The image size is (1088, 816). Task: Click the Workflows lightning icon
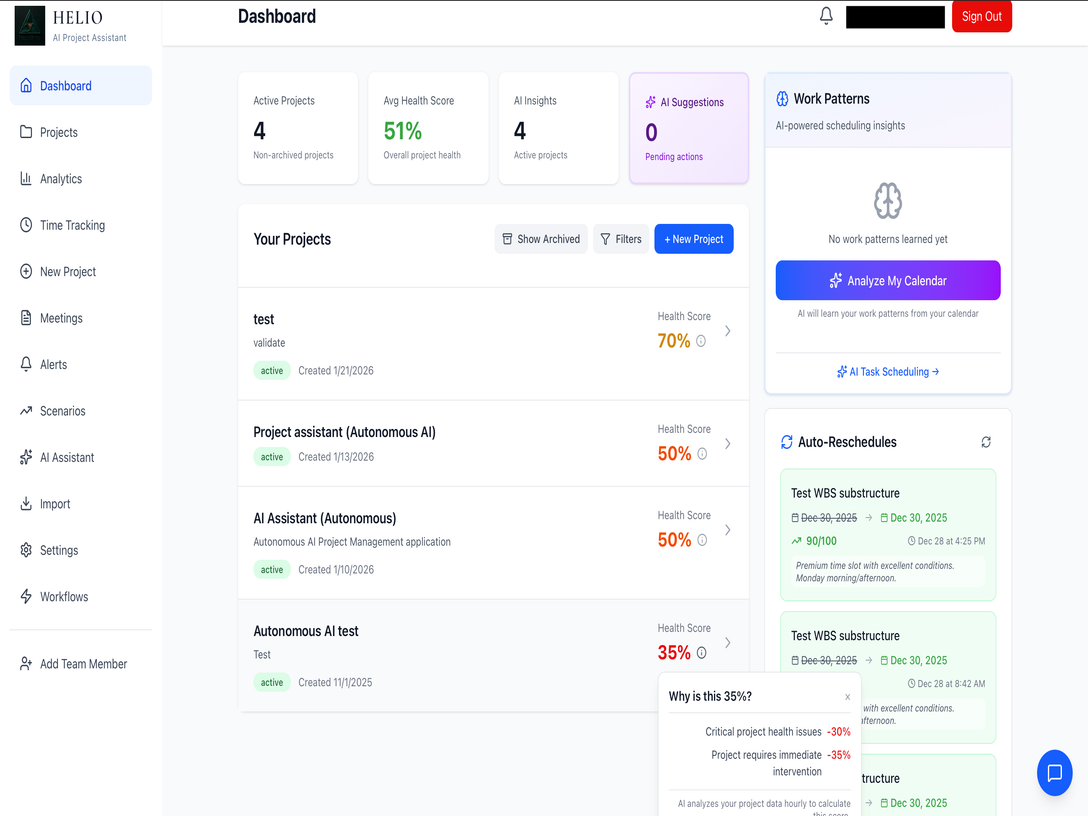[x=25, y=596]
